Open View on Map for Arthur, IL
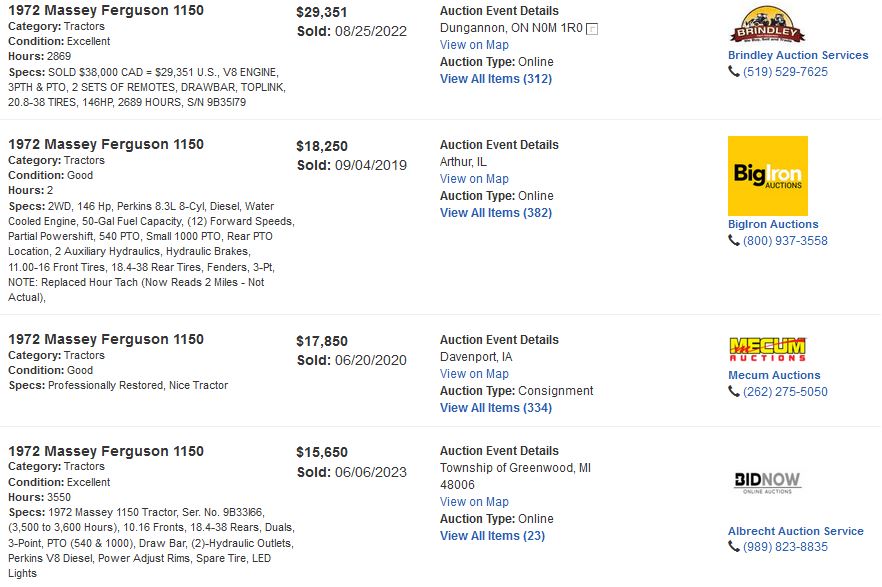The height and width of the screenshot is (587, 882). (x=474, y=179)
